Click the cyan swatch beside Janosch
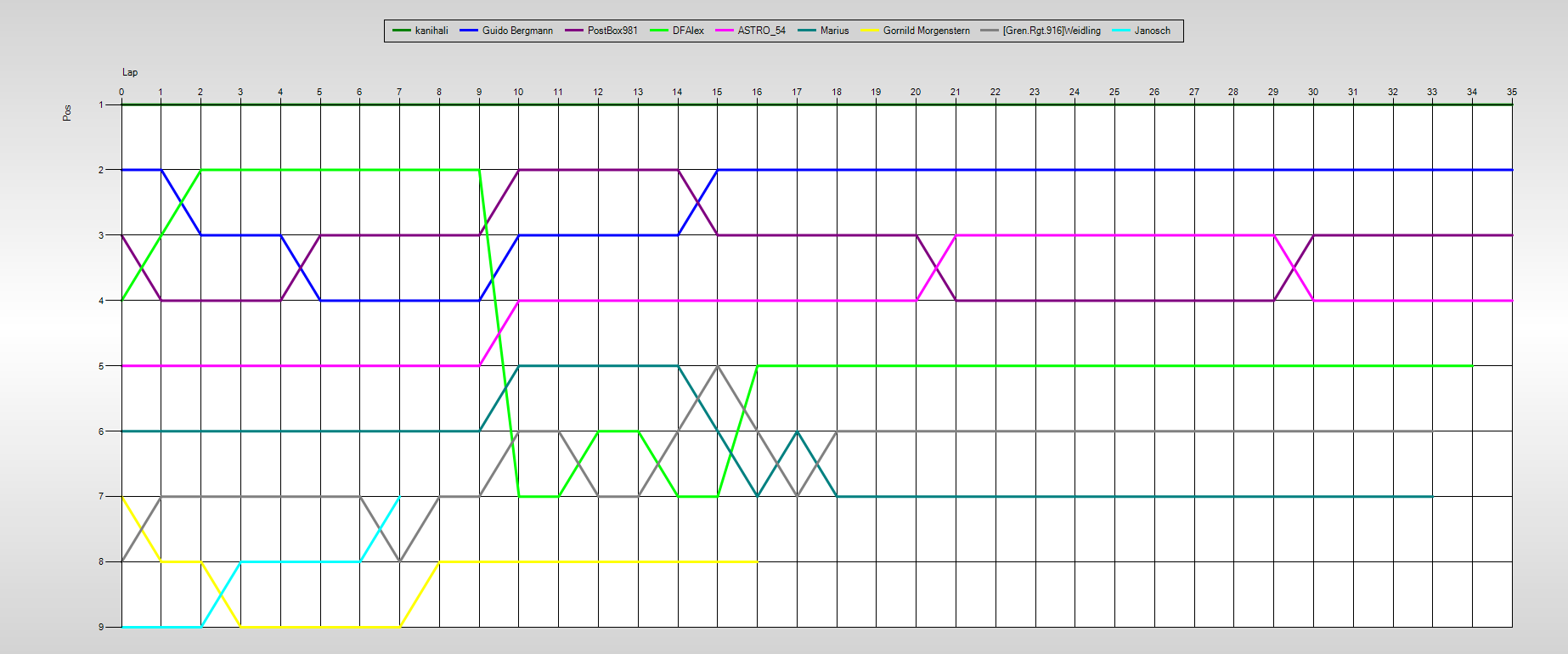This screenshot has height=654, width=1568. click(x=1121, y=31)
